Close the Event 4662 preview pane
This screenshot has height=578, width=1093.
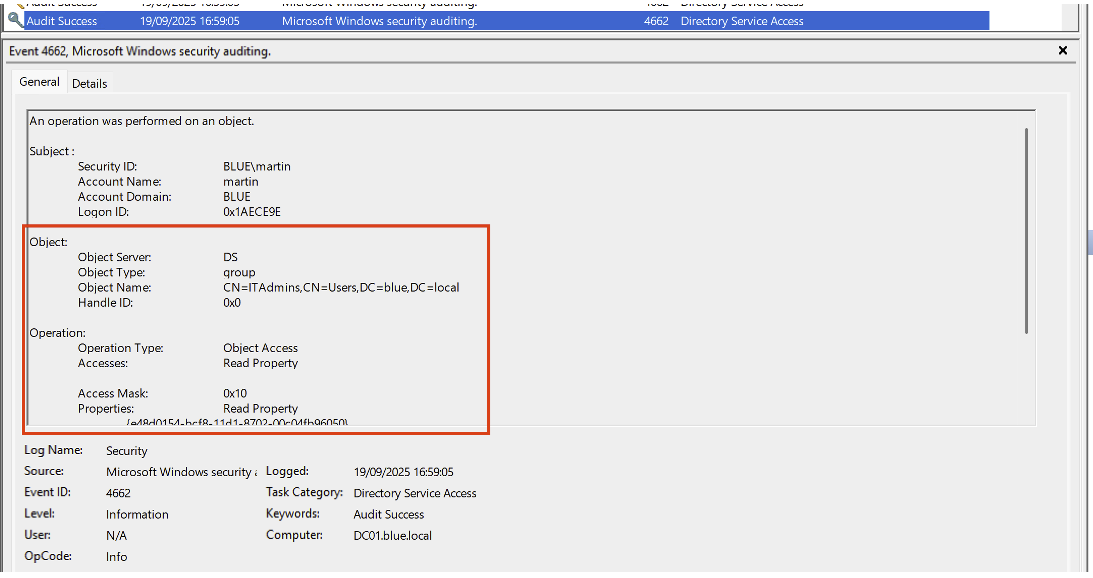[x=1062, y=50]
